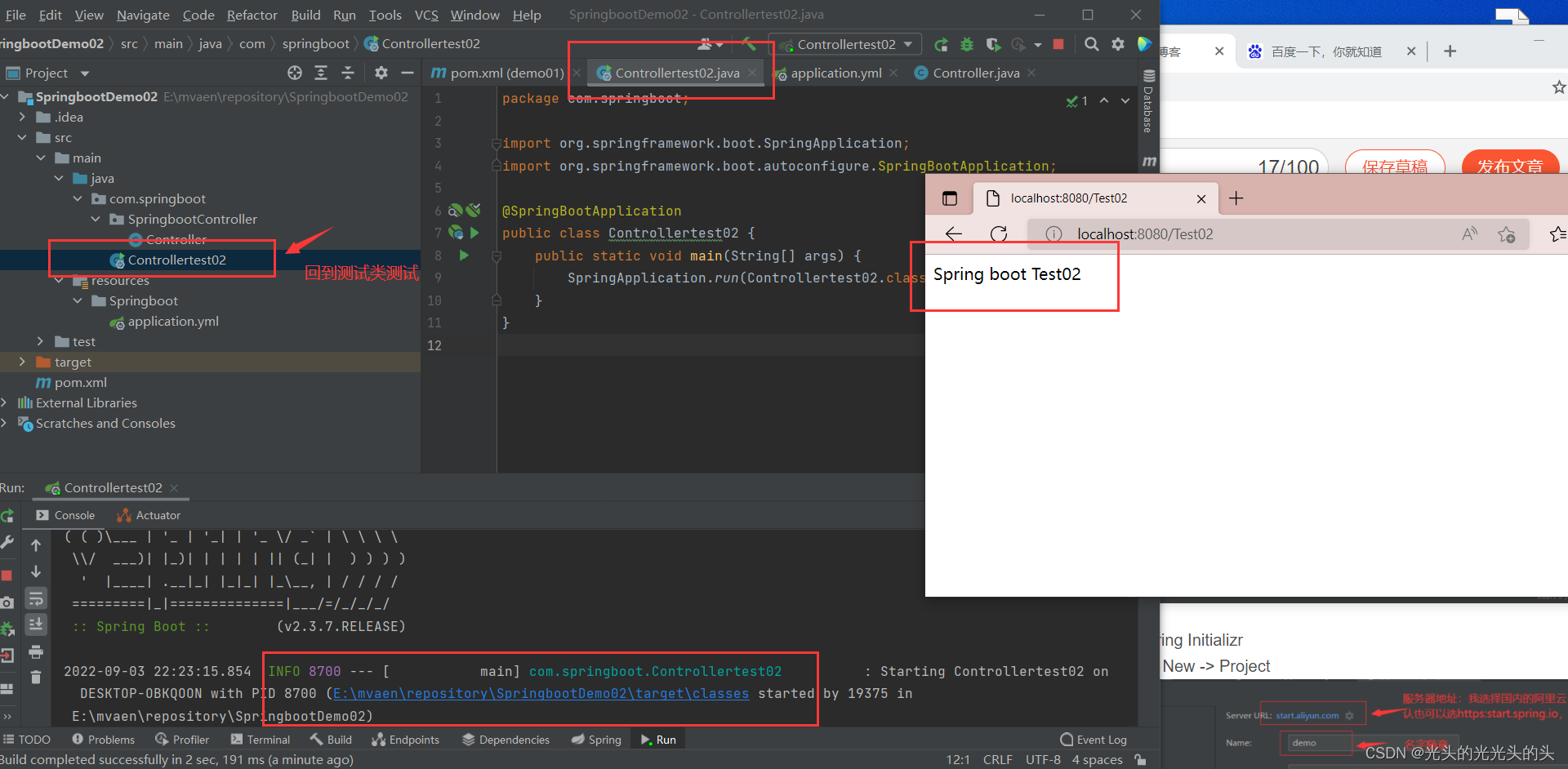
Task: Run main method via green gutter arrow
Action: pyautogui.click(x=464, y=256)
